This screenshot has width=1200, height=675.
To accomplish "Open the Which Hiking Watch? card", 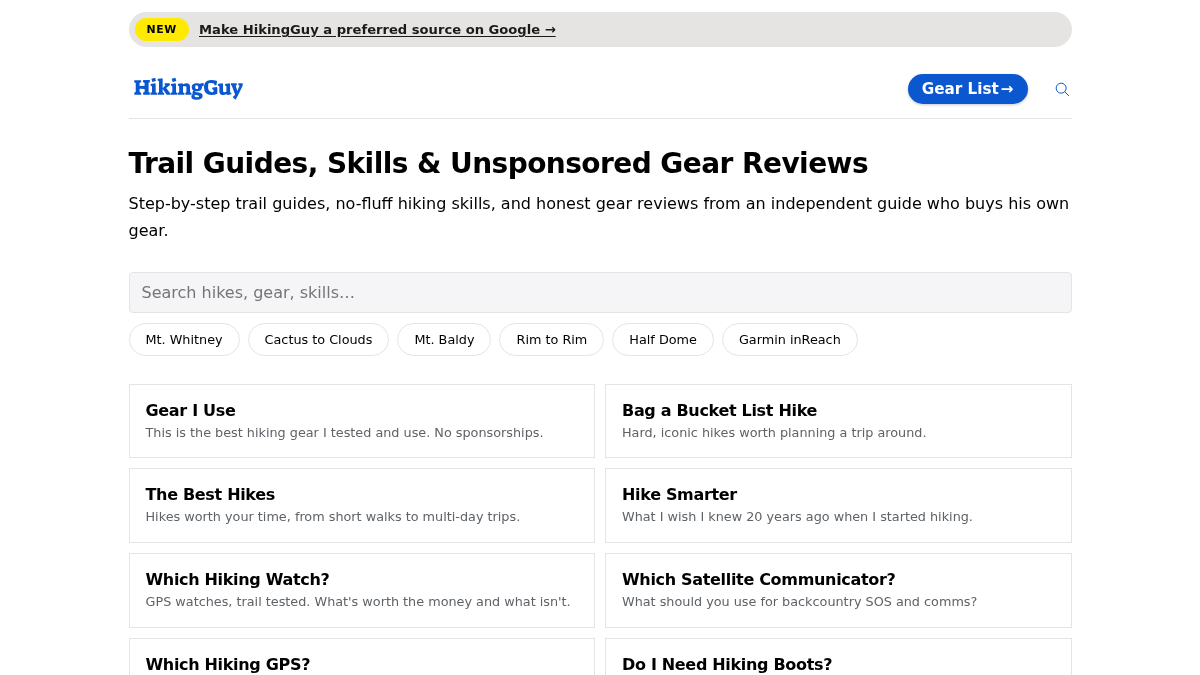I will [362, 590].
